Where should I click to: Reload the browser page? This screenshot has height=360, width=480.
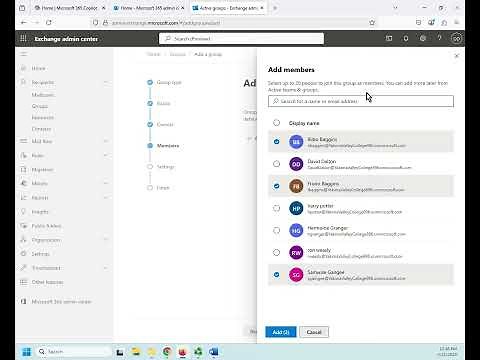pyautogui.click(x=49, y=22)
